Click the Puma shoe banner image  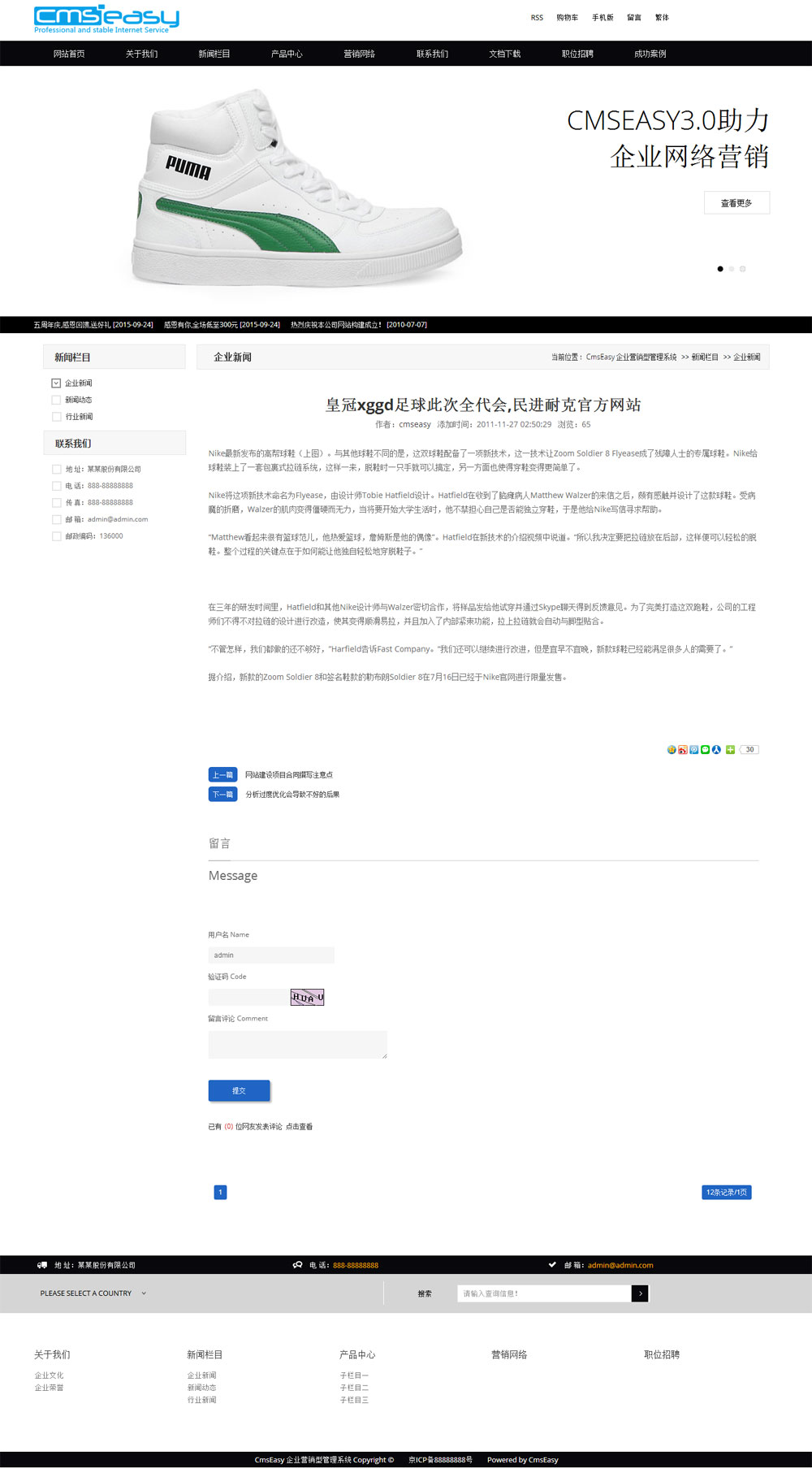point(297,188)
